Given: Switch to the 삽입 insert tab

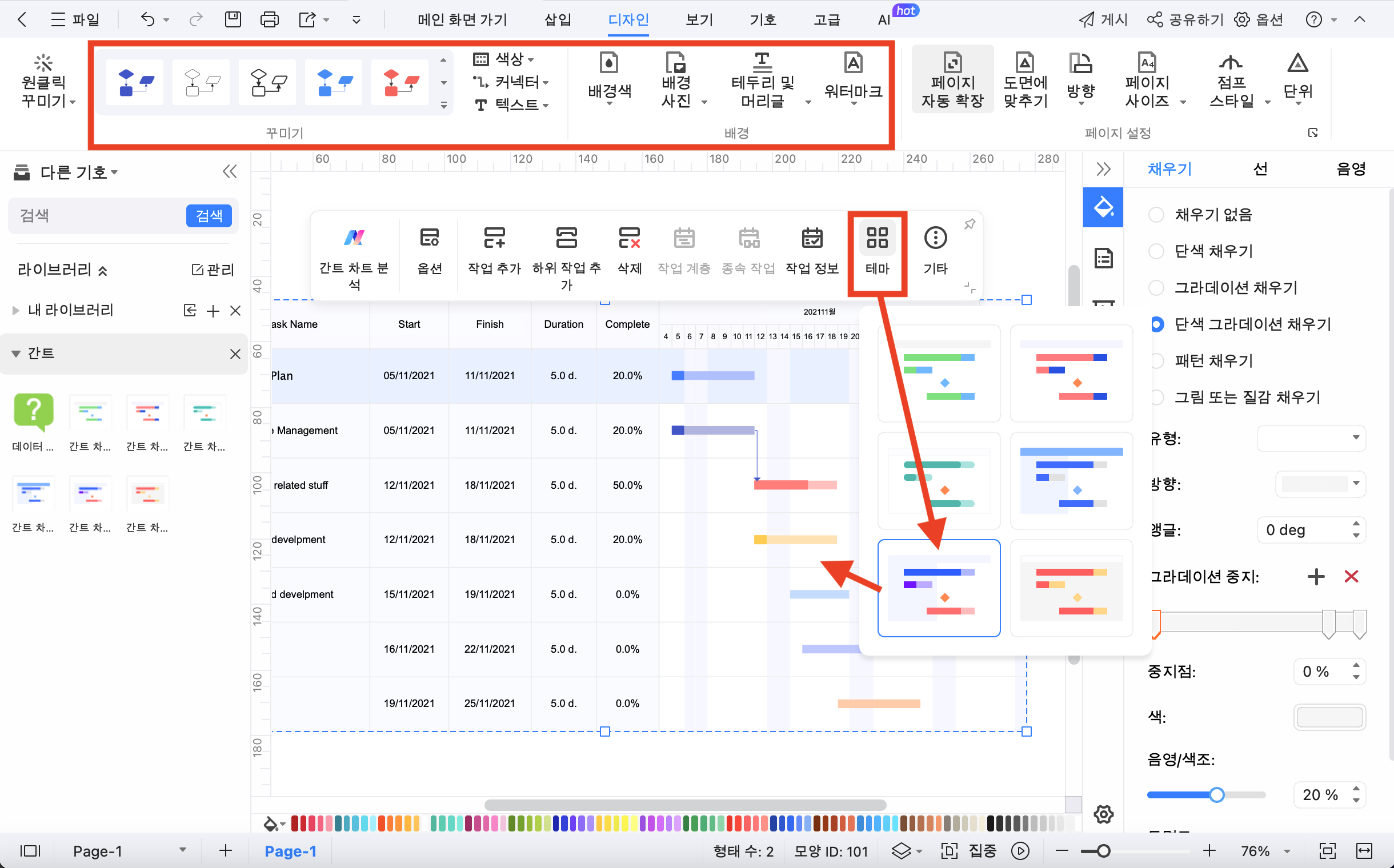Looking at the screenshot, I should (x=558, y=19).
